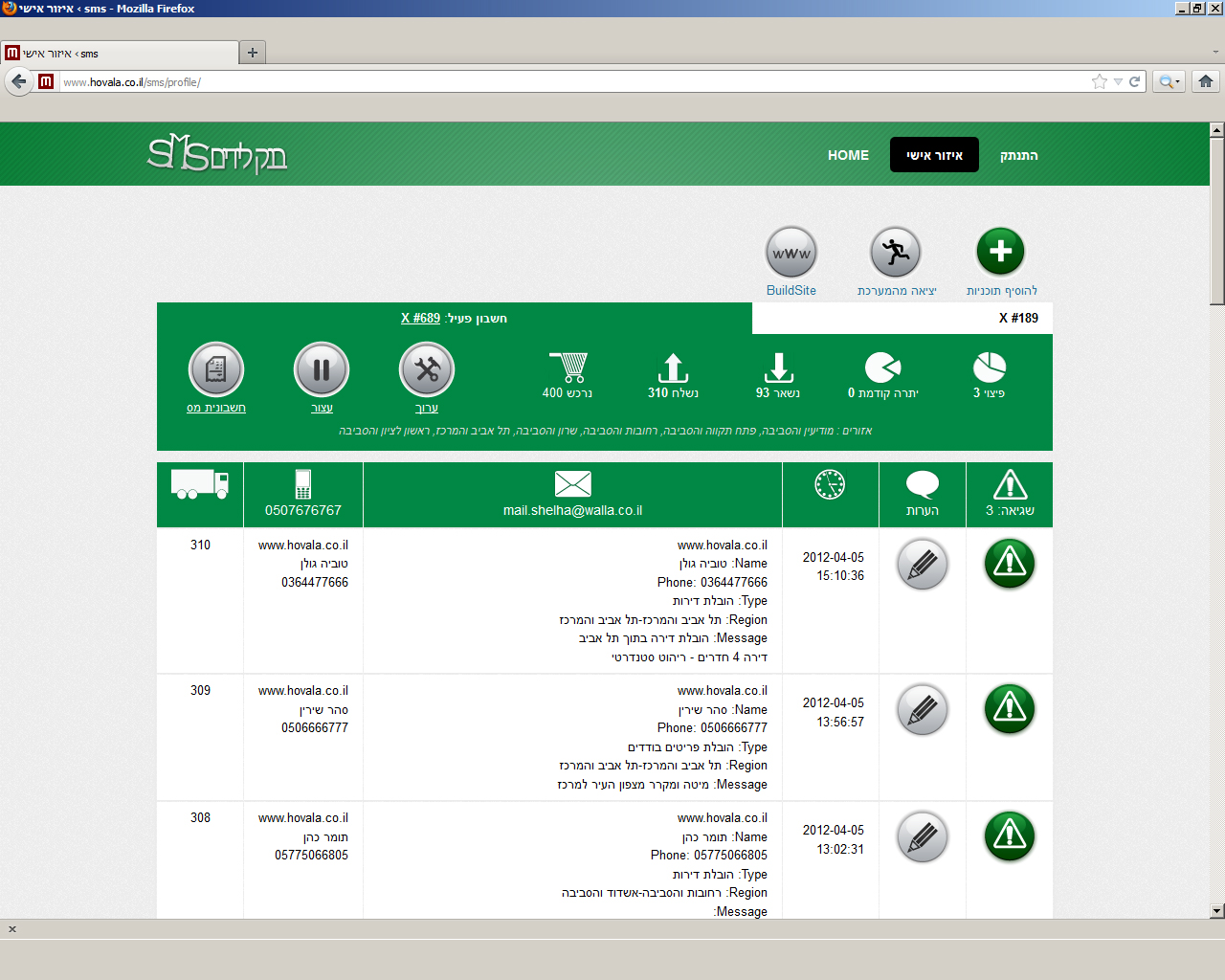Click the BuildSite text link

click(791, 291)
